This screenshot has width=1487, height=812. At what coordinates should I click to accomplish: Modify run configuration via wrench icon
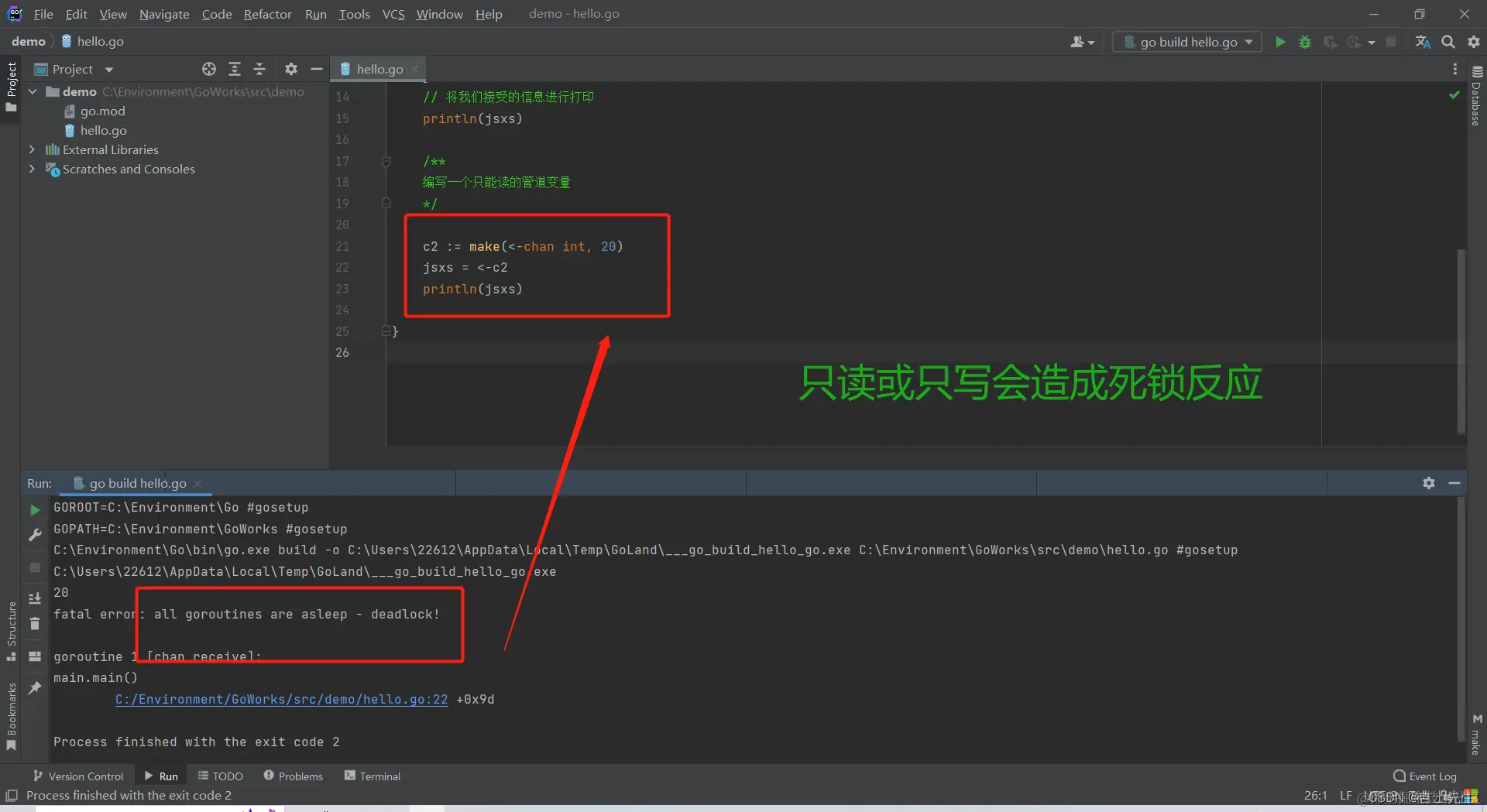[35, 535]
